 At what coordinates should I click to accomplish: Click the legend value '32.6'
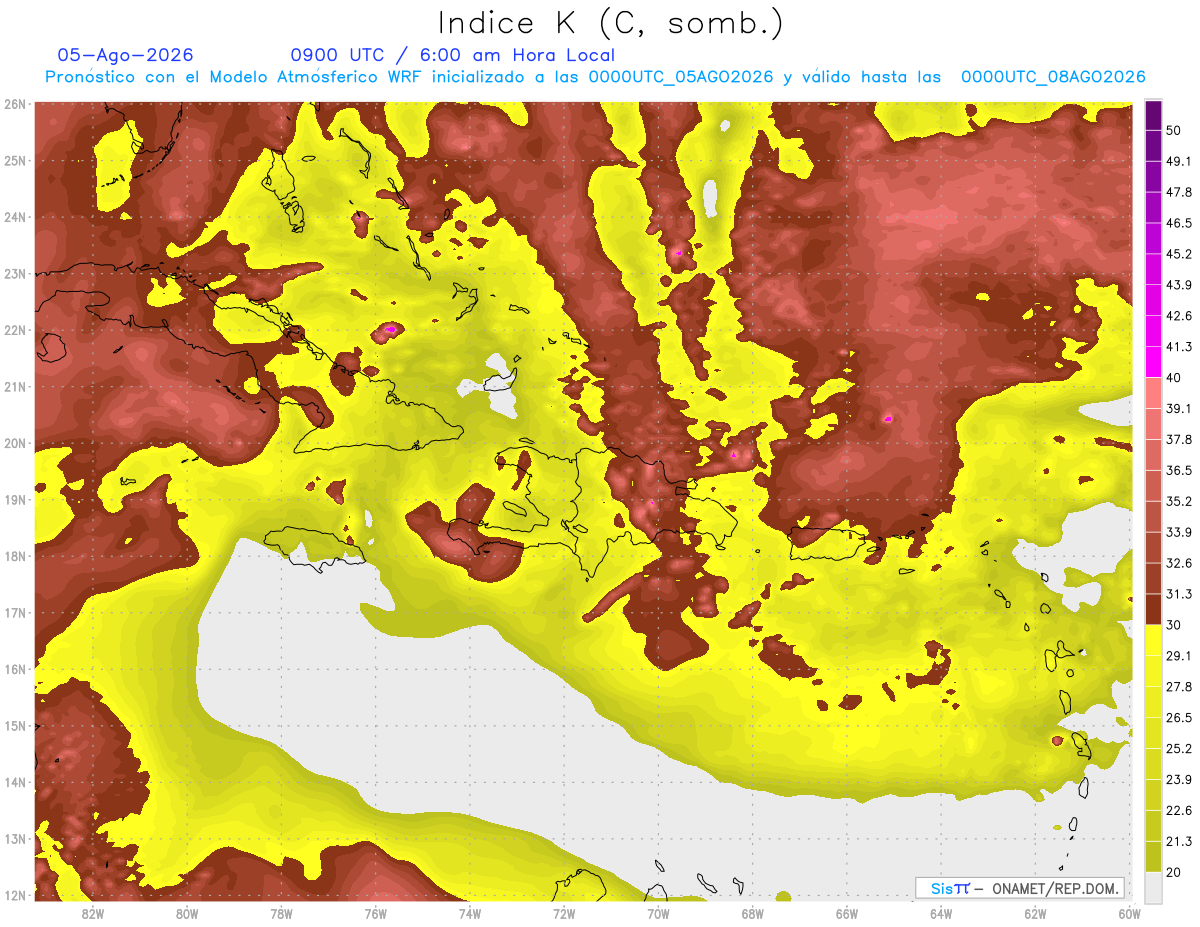1178,563
